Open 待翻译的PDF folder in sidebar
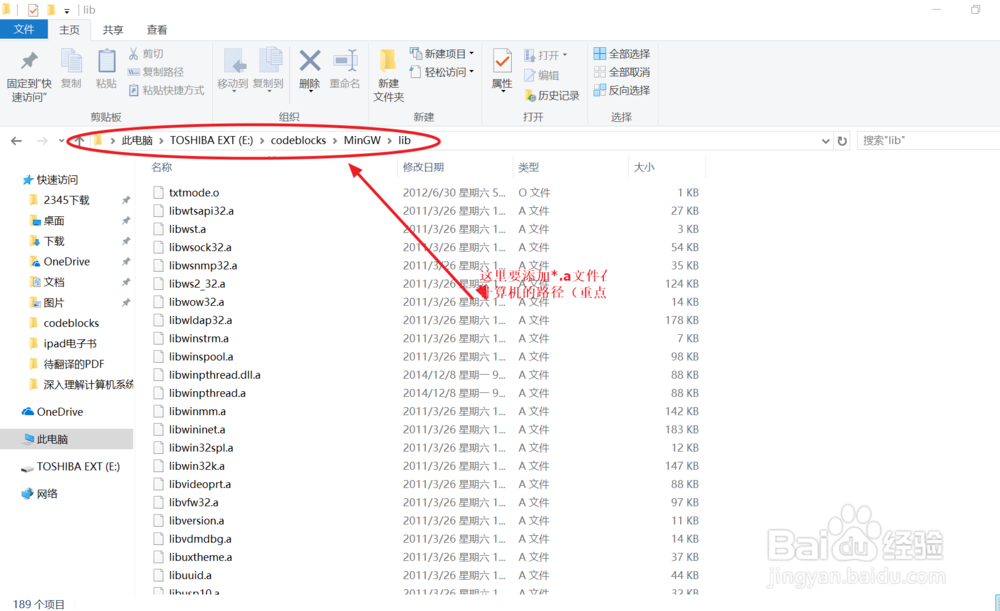 pos(67,364)
